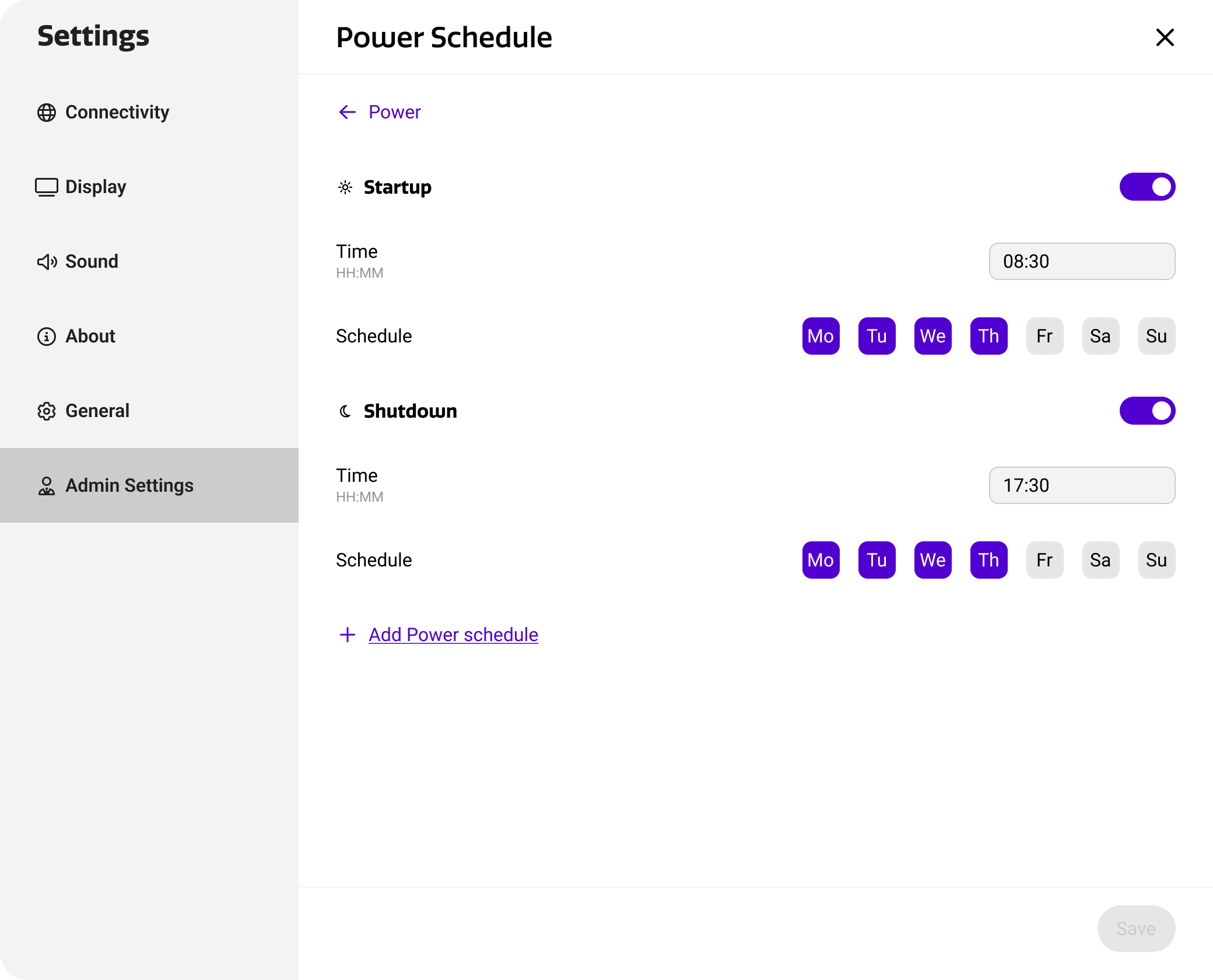Turn off the Shutdown toggle
This screenshot has height=980, width=1213.
point(1147,411)
